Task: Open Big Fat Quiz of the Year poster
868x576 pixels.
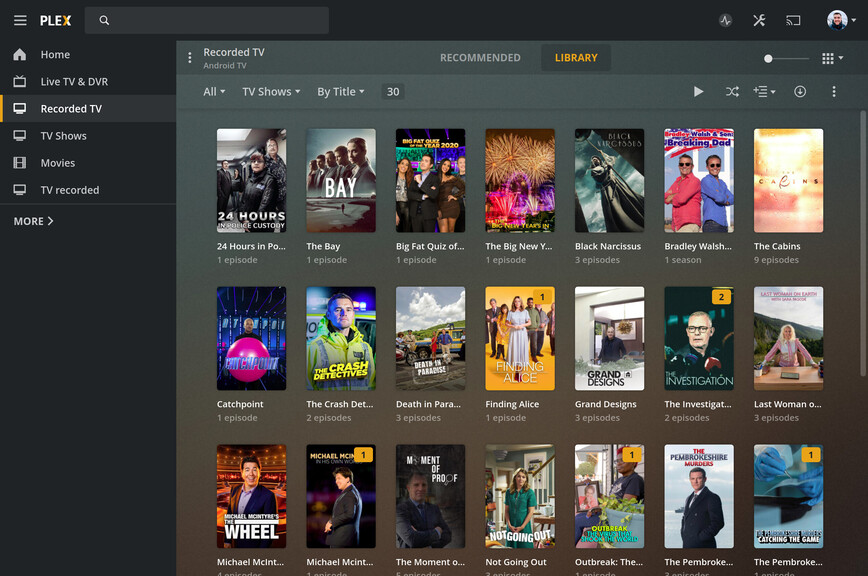Action: (431, 180)
